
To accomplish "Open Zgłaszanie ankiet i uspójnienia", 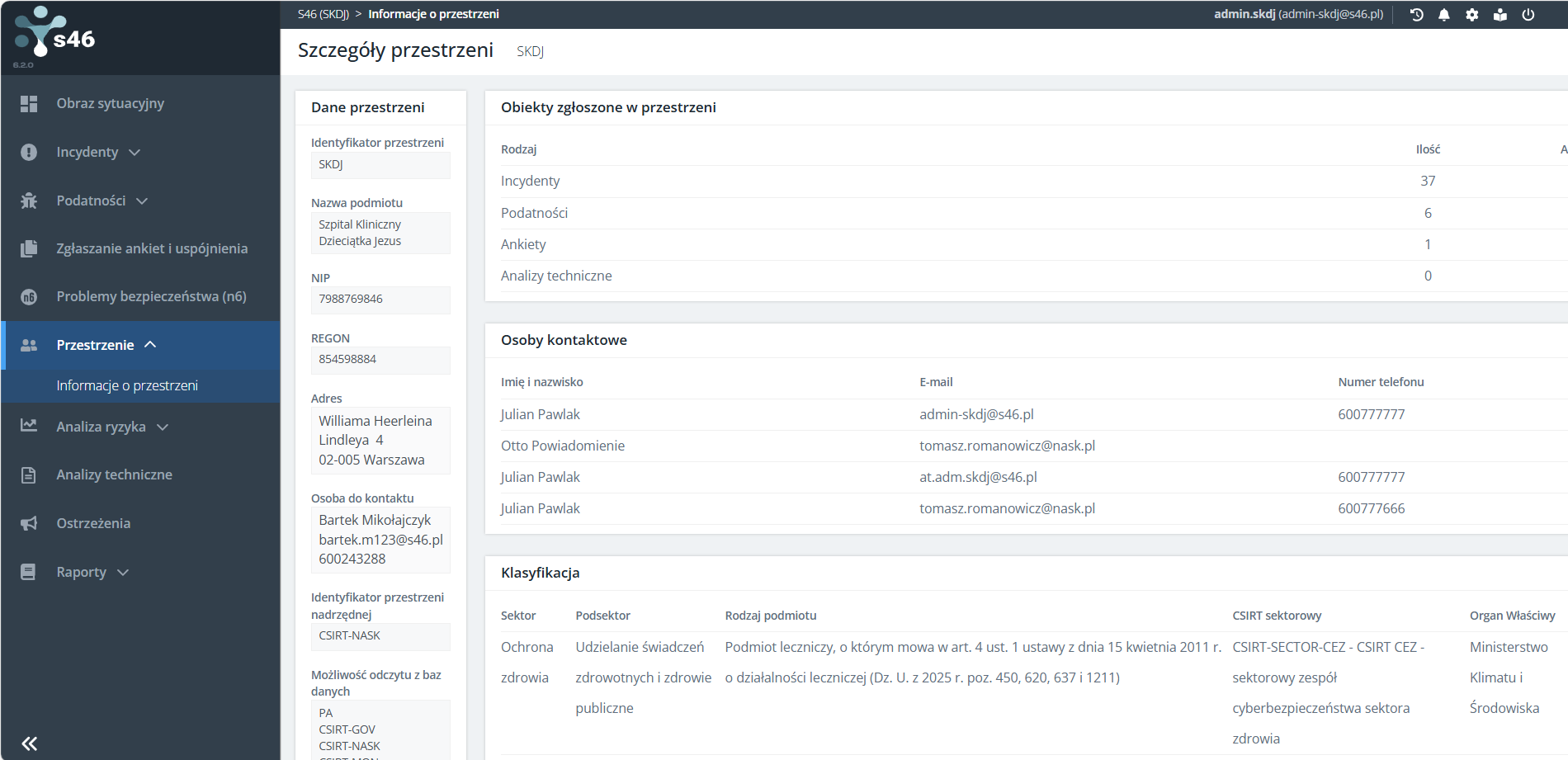I will coord(152,248).
